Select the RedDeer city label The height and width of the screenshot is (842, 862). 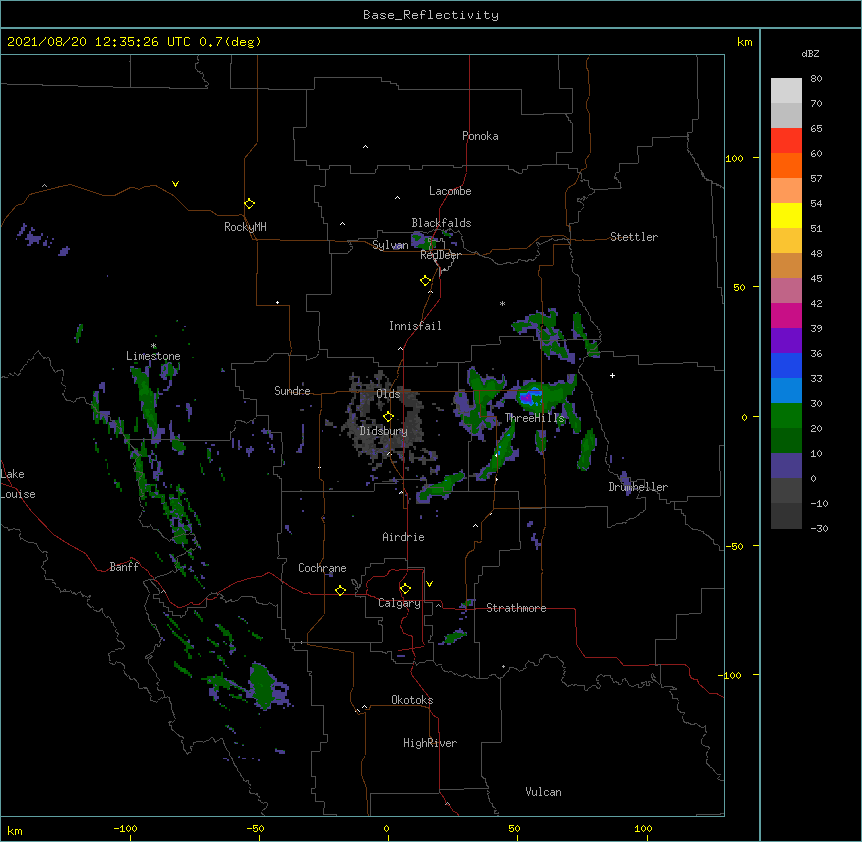(440, 255)
